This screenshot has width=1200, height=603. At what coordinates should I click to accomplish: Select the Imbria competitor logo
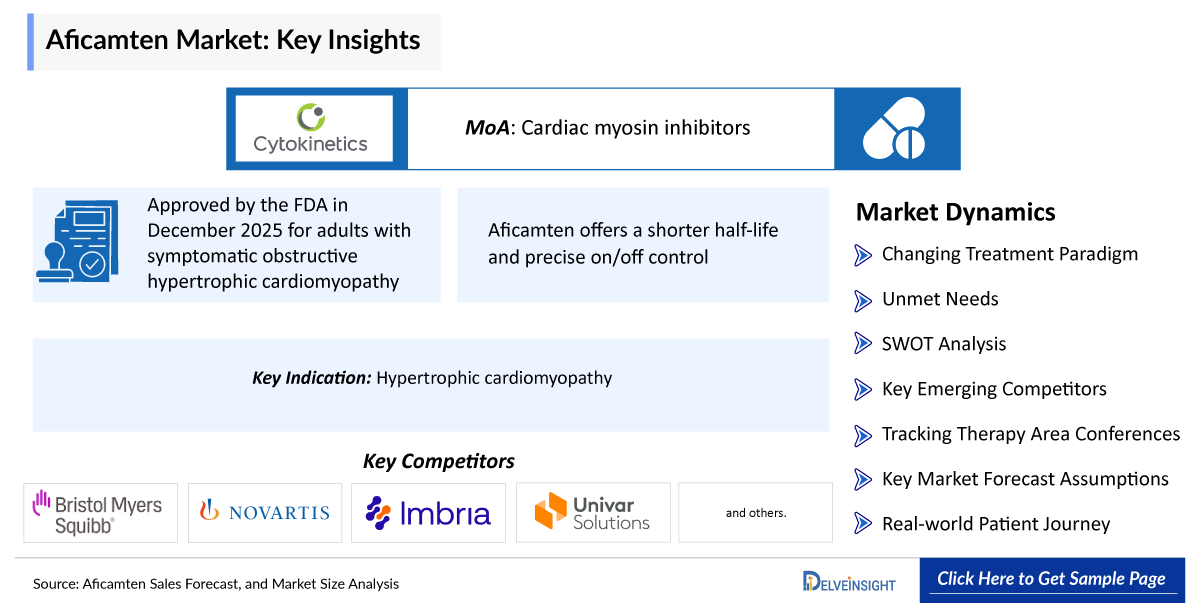tap(428, 512)
